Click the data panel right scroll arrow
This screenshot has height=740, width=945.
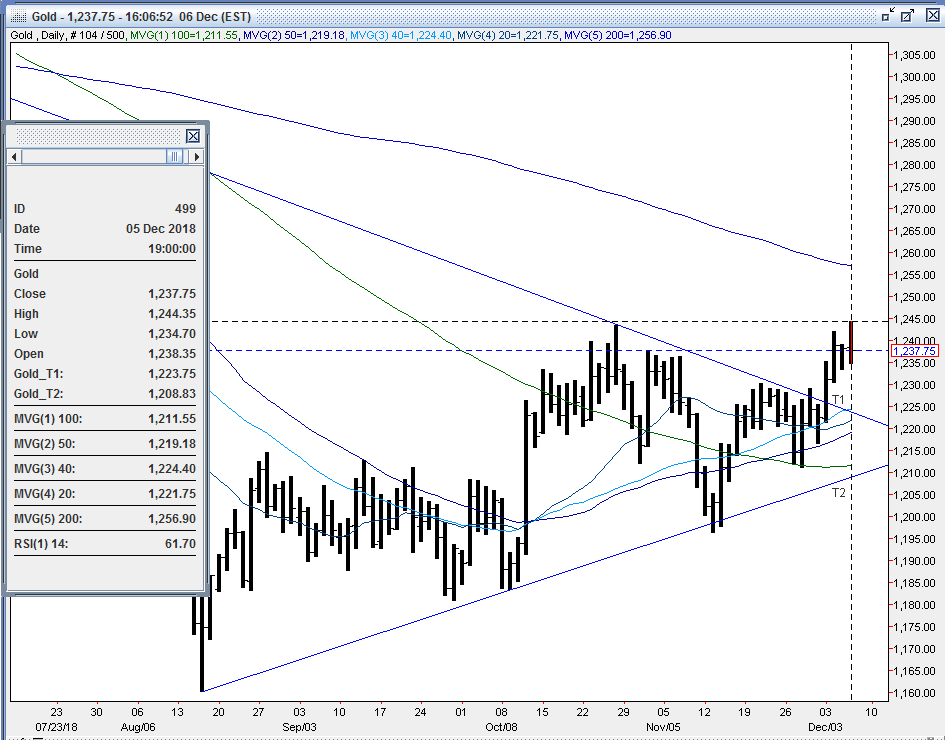[196, 157]
